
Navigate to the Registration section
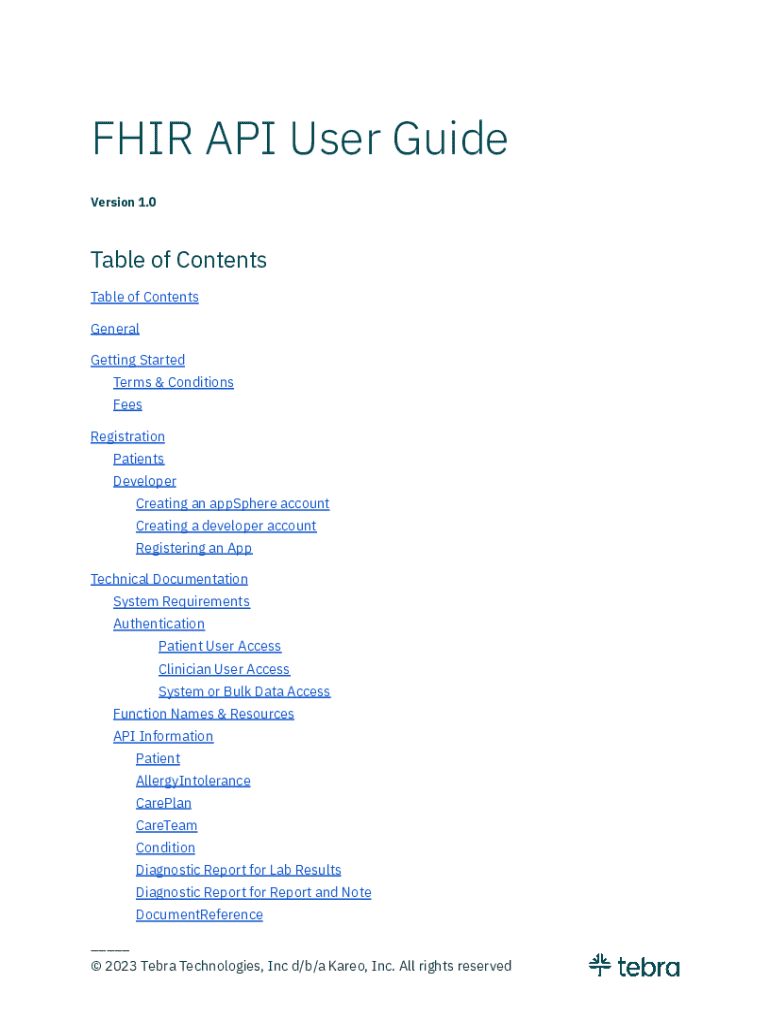pyautogui.click(x=127, y=437)
